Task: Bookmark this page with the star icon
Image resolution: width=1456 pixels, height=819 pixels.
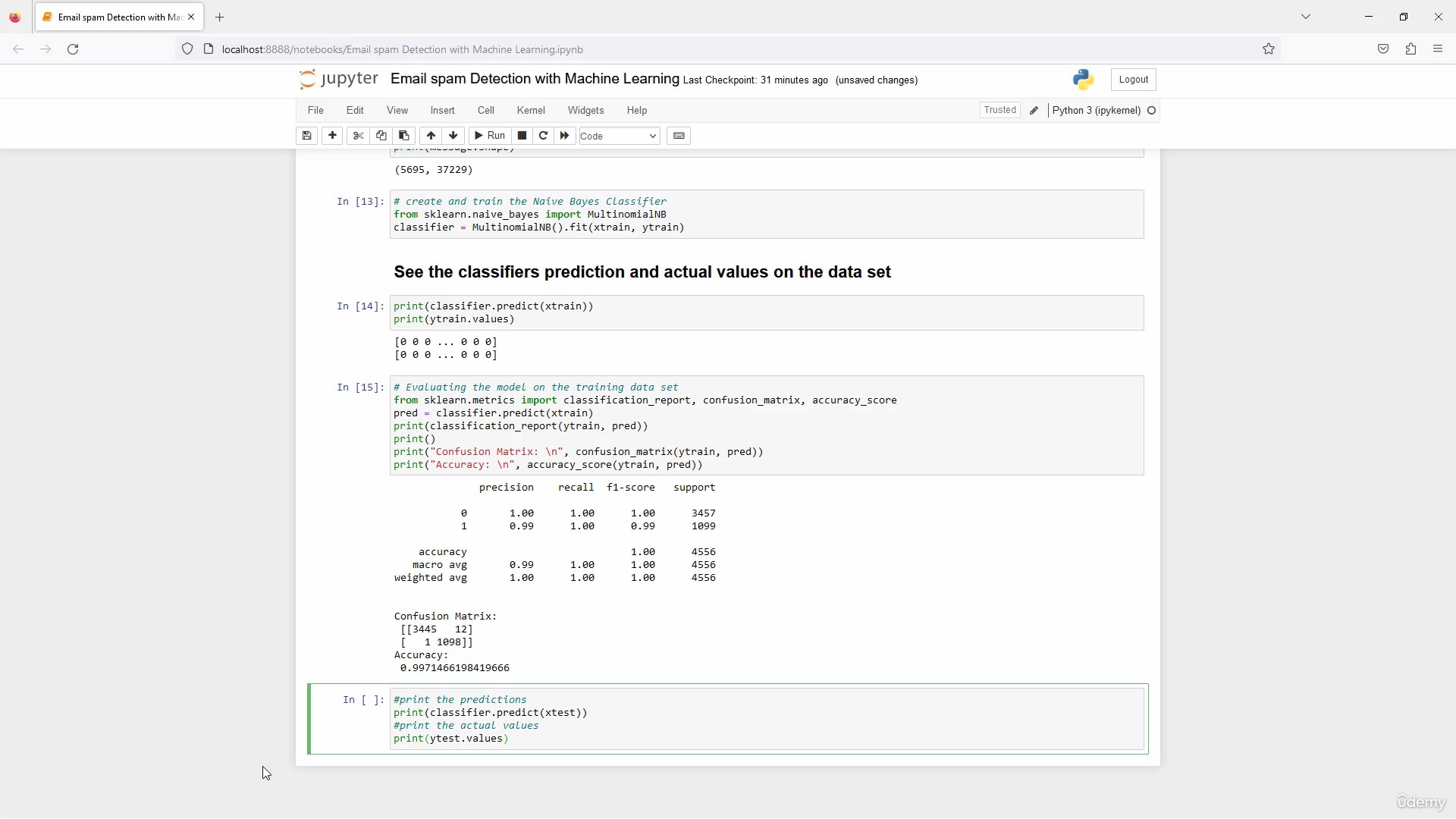Action: 1268,49
